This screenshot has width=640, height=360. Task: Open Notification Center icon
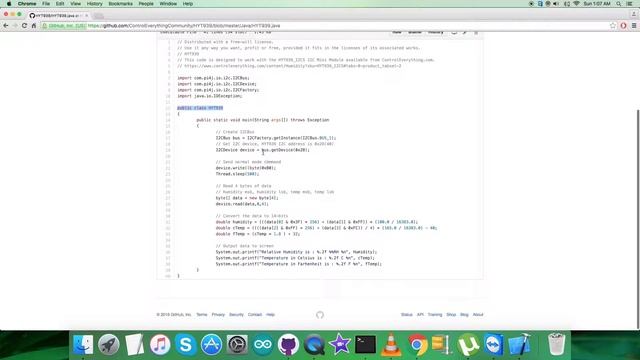point(630,4)
